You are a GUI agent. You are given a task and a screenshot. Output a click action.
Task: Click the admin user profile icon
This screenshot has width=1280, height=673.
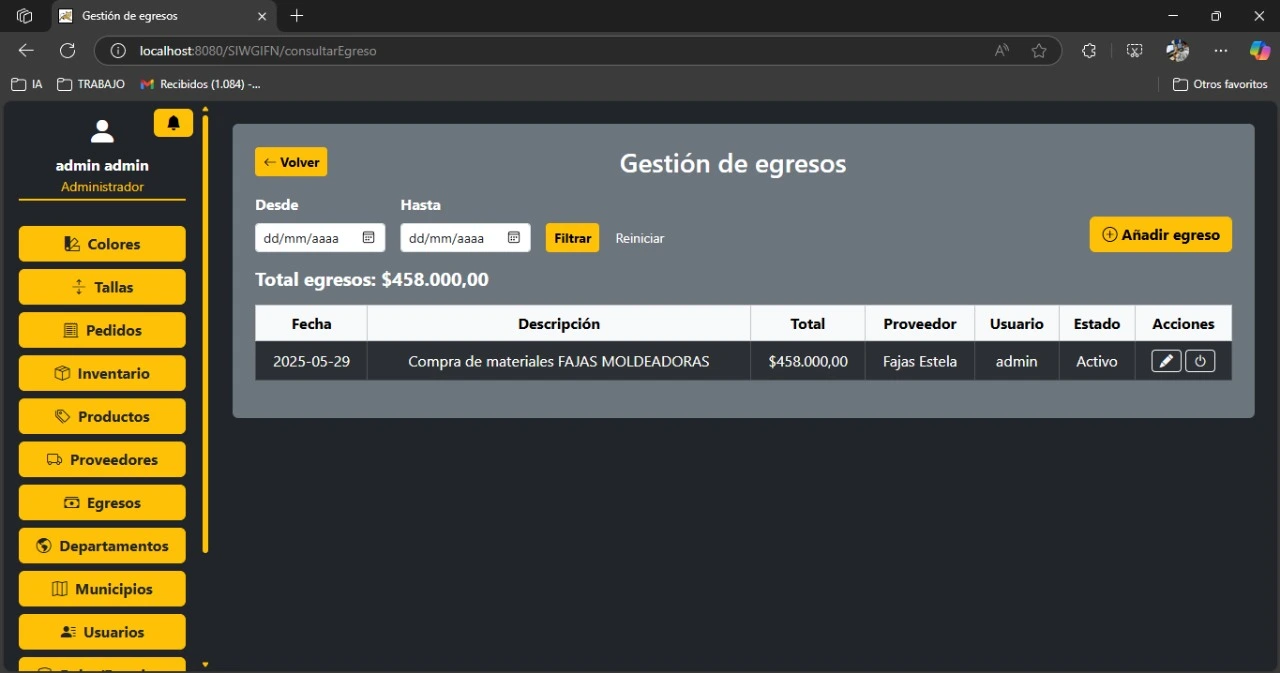point(101,130)
